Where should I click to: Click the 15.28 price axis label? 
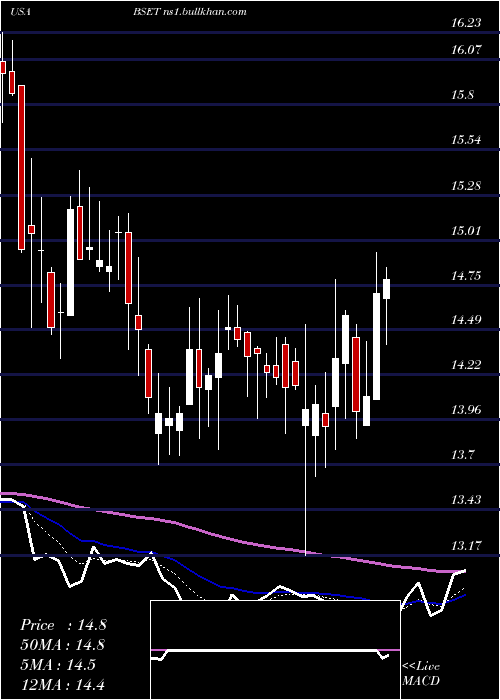tap(466, 185)
